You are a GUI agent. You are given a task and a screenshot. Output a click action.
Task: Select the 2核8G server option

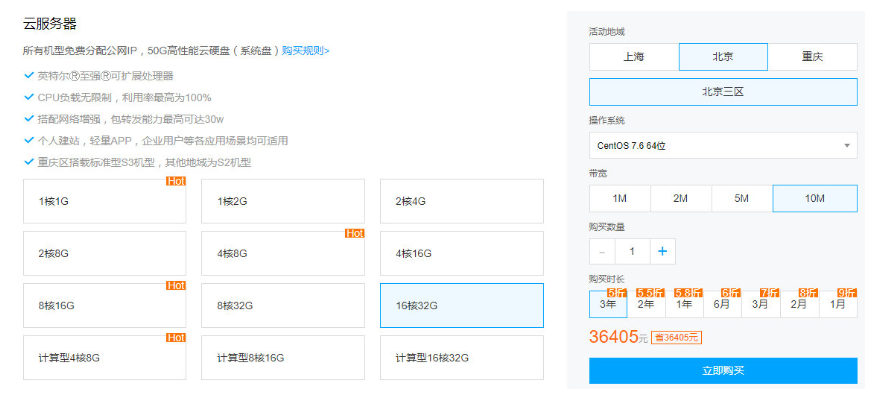click(x=105, y=254)
